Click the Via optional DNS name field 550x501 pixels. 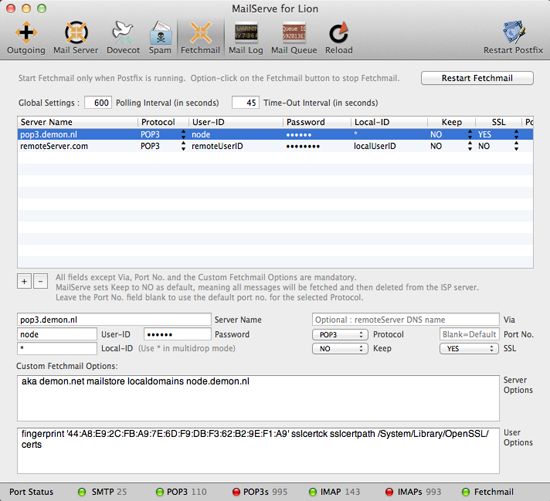click(x=406, y=320)
